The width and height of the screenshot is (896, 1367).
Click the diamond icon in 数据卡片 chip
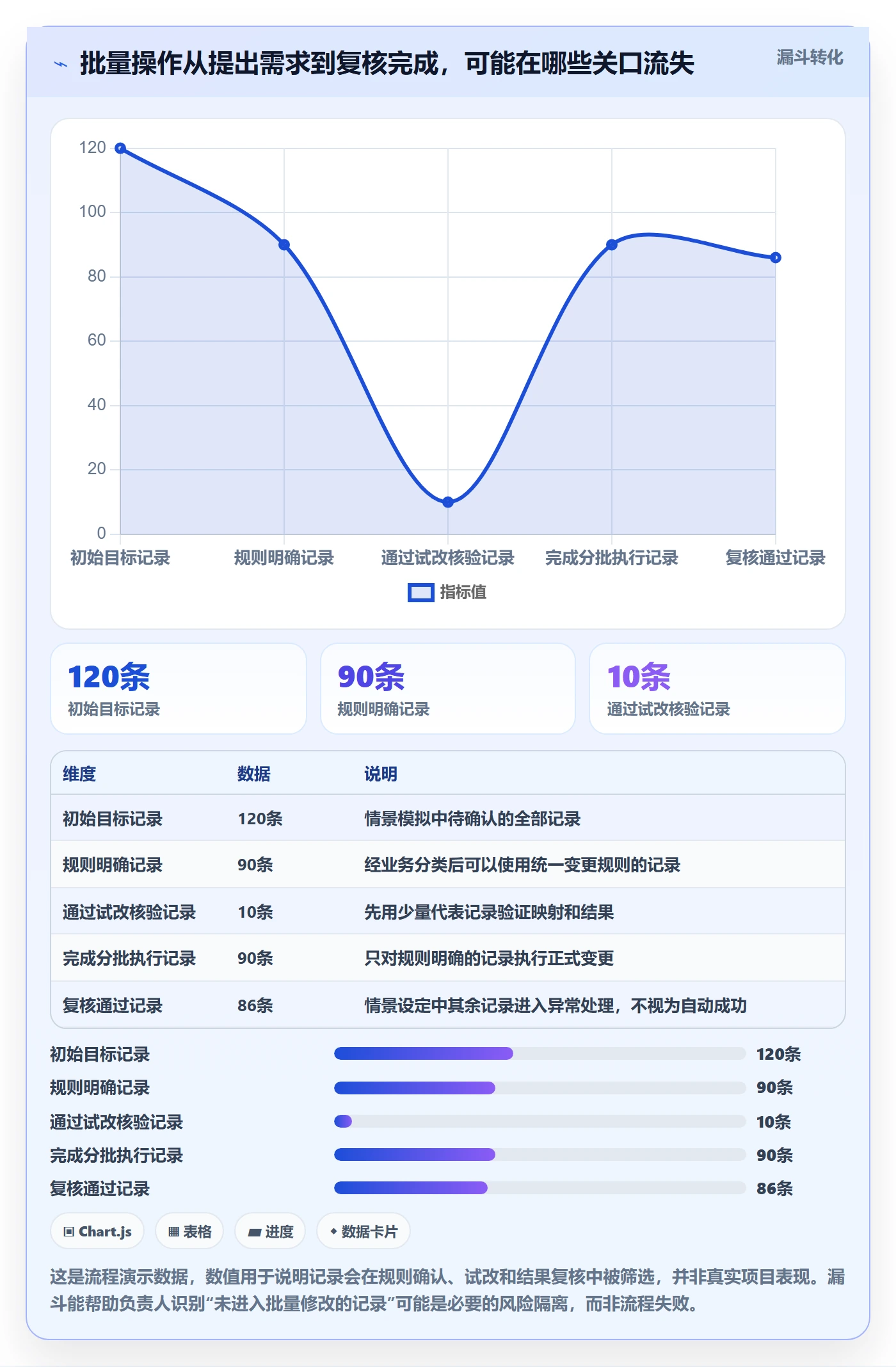pos(333,1231)
